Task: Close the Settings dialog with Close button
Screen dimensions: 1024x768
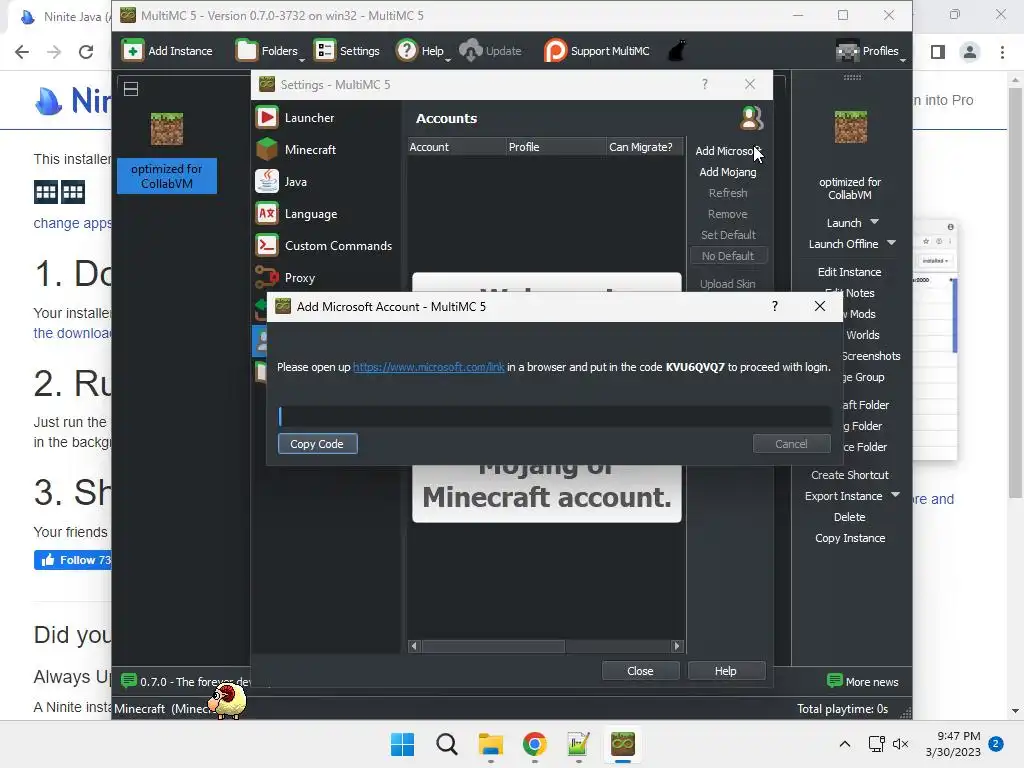Action: pyautogui.click(x=640, y=671)
